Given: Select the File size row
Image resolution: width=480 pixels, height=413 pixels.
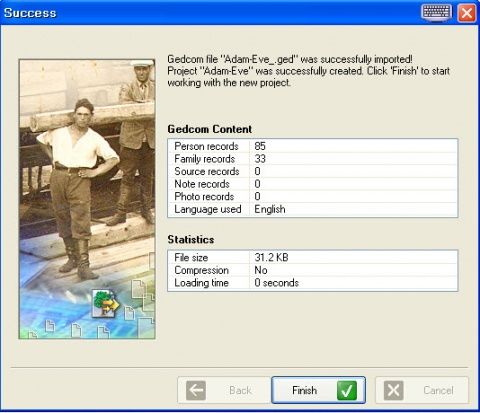Looking at the screenshot, I should point(313,257).
